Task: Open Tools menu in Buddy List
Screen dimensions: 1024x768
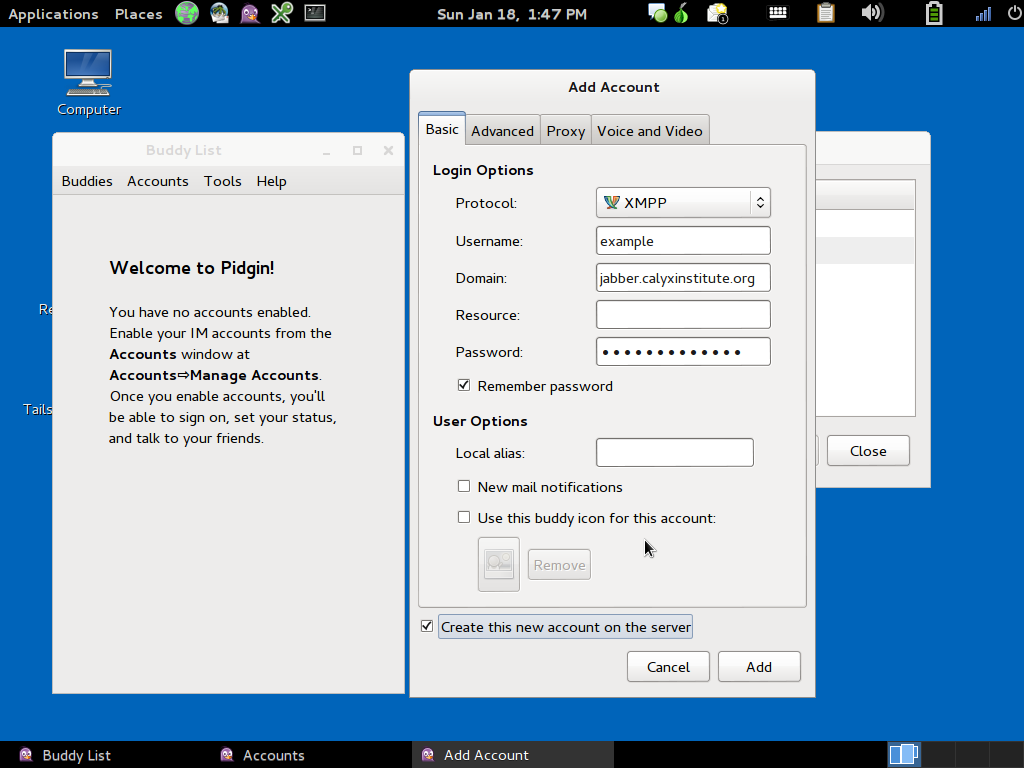Action: point(223,181)
